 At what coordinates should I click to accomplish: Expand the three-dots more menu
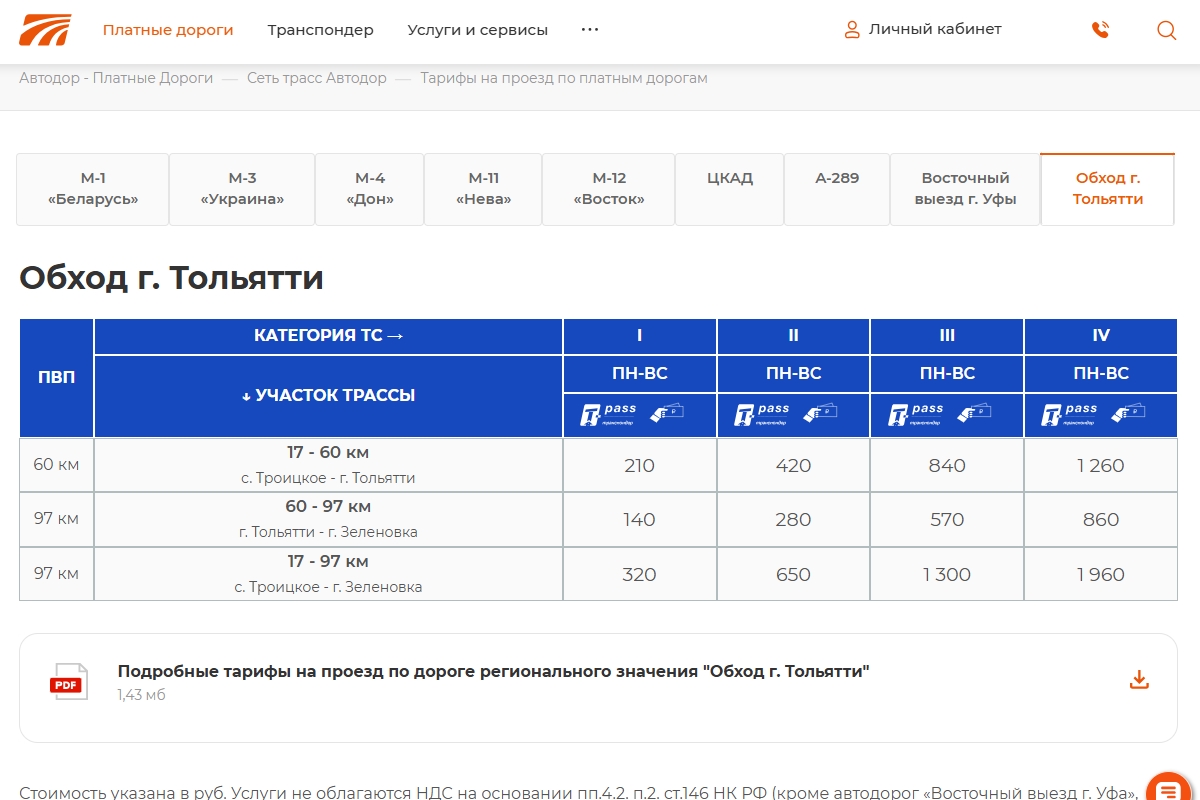click(x=590, y=30)
